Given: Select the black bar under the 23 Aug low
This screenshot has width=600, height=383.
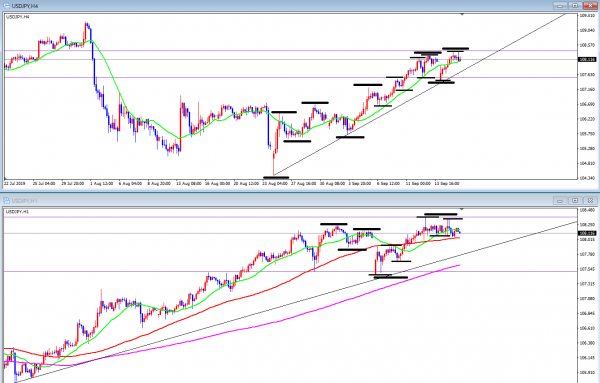Looking at the screenshot, I should point(276,178).
